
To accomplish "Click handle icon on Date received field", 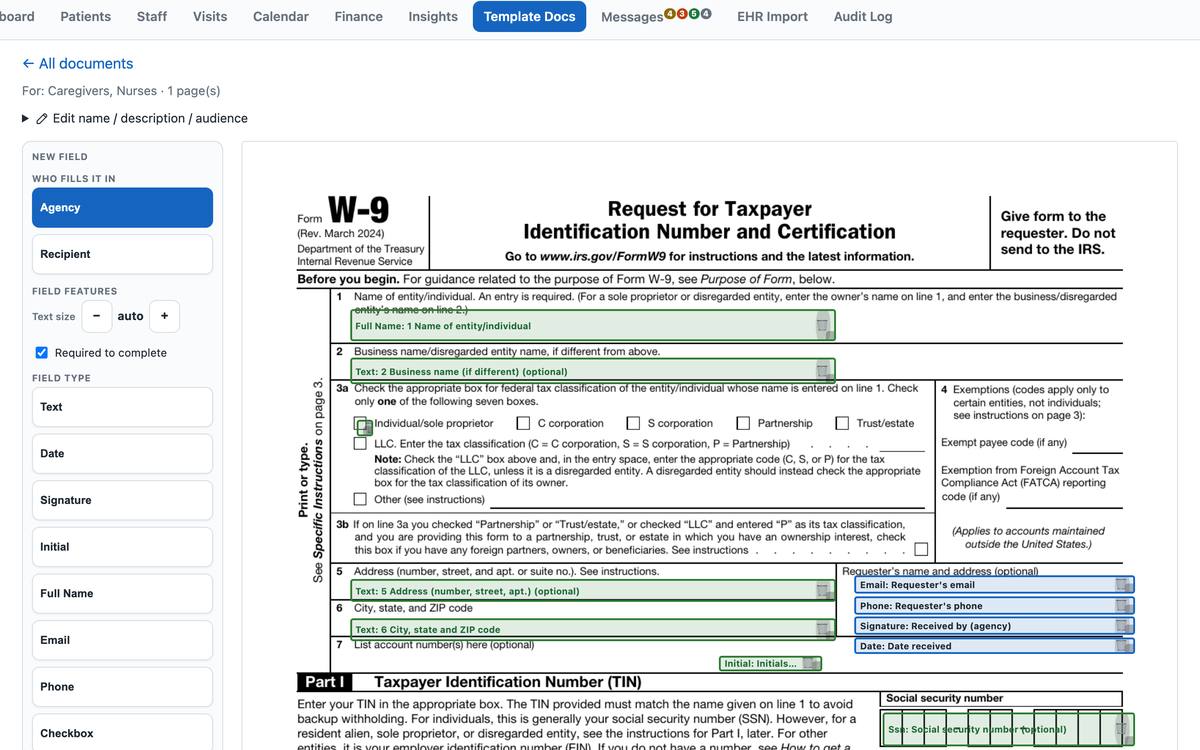I will point(1124,646).
